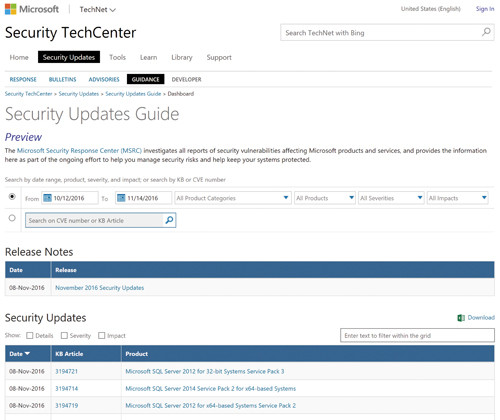The image size is (500, 420).
Task: Open SQL Server 2012 x64 Service Pack 2 link
Action: 211,405
